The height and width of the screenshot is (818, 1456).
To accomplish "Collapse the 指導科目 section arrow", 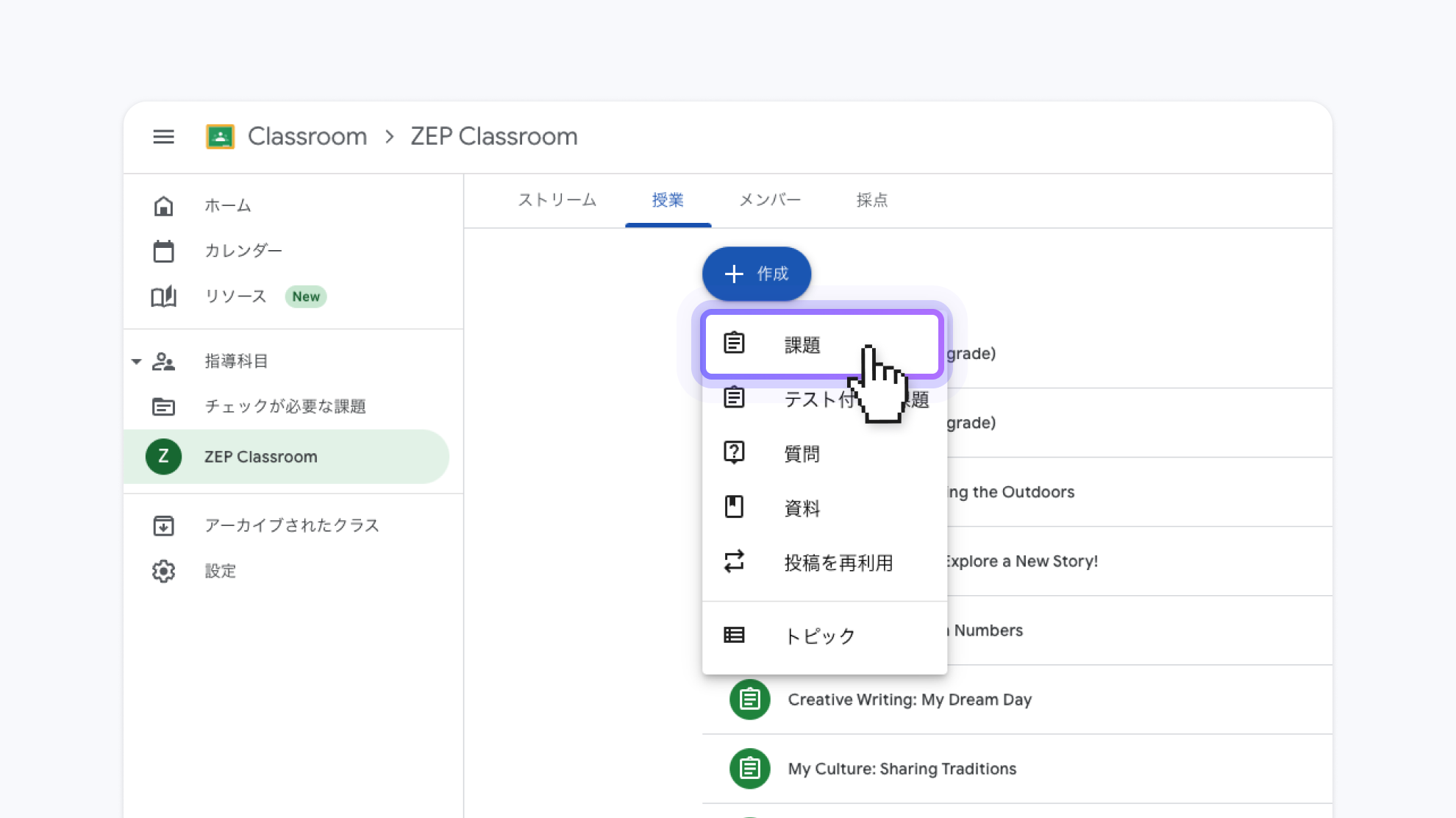I will coord(137,361).
